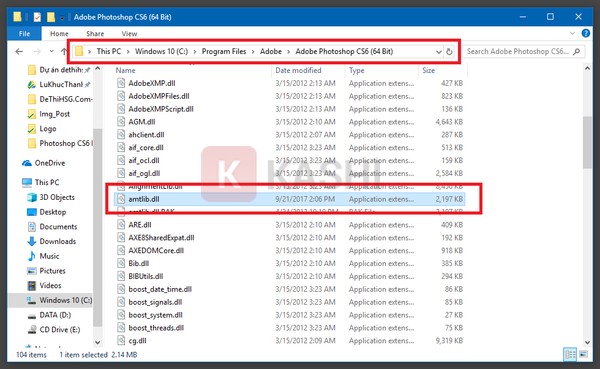Image resolution: width=600 pixels, height=369 pixels.
Task: Open the View ribbon tab
Action: click(x=129, y=34)
